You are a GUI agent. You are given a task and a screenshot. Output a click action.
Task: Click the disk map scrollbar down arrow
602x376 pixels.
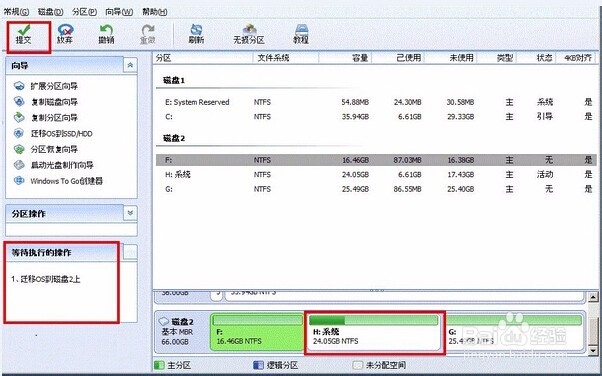[594, 351]
